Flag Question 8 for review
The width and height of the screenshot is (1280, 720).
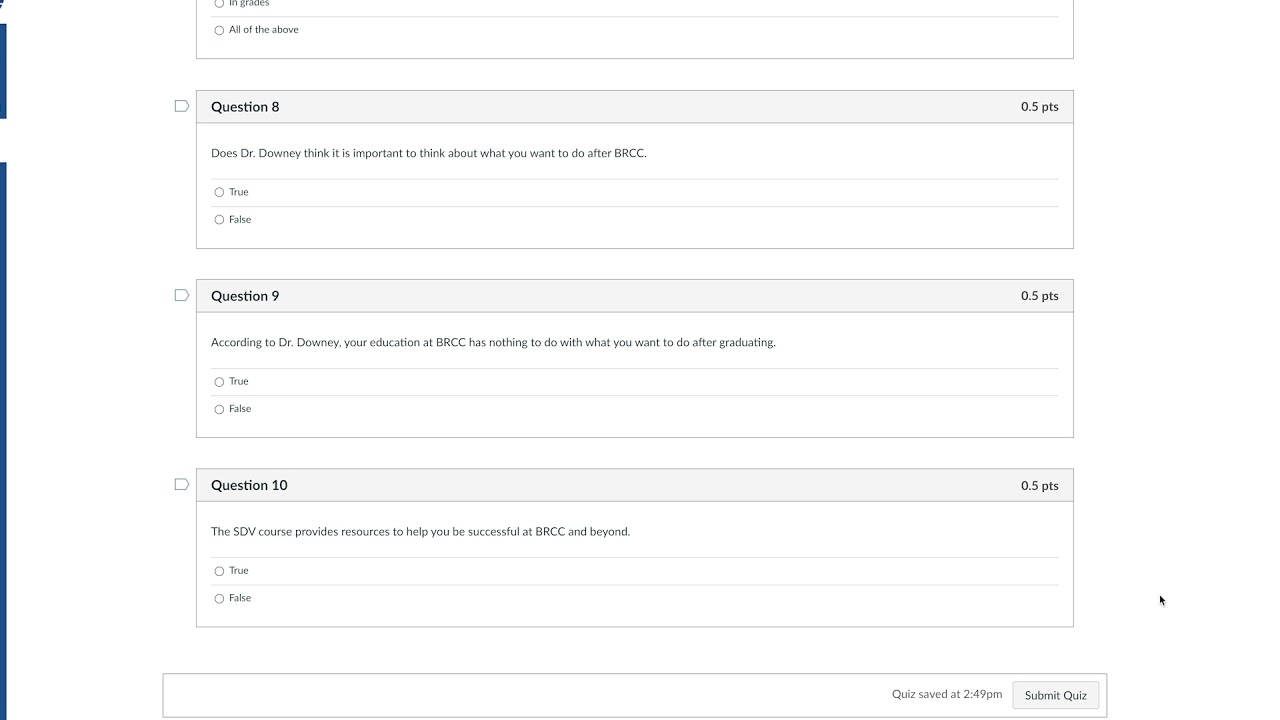[181, 106]
